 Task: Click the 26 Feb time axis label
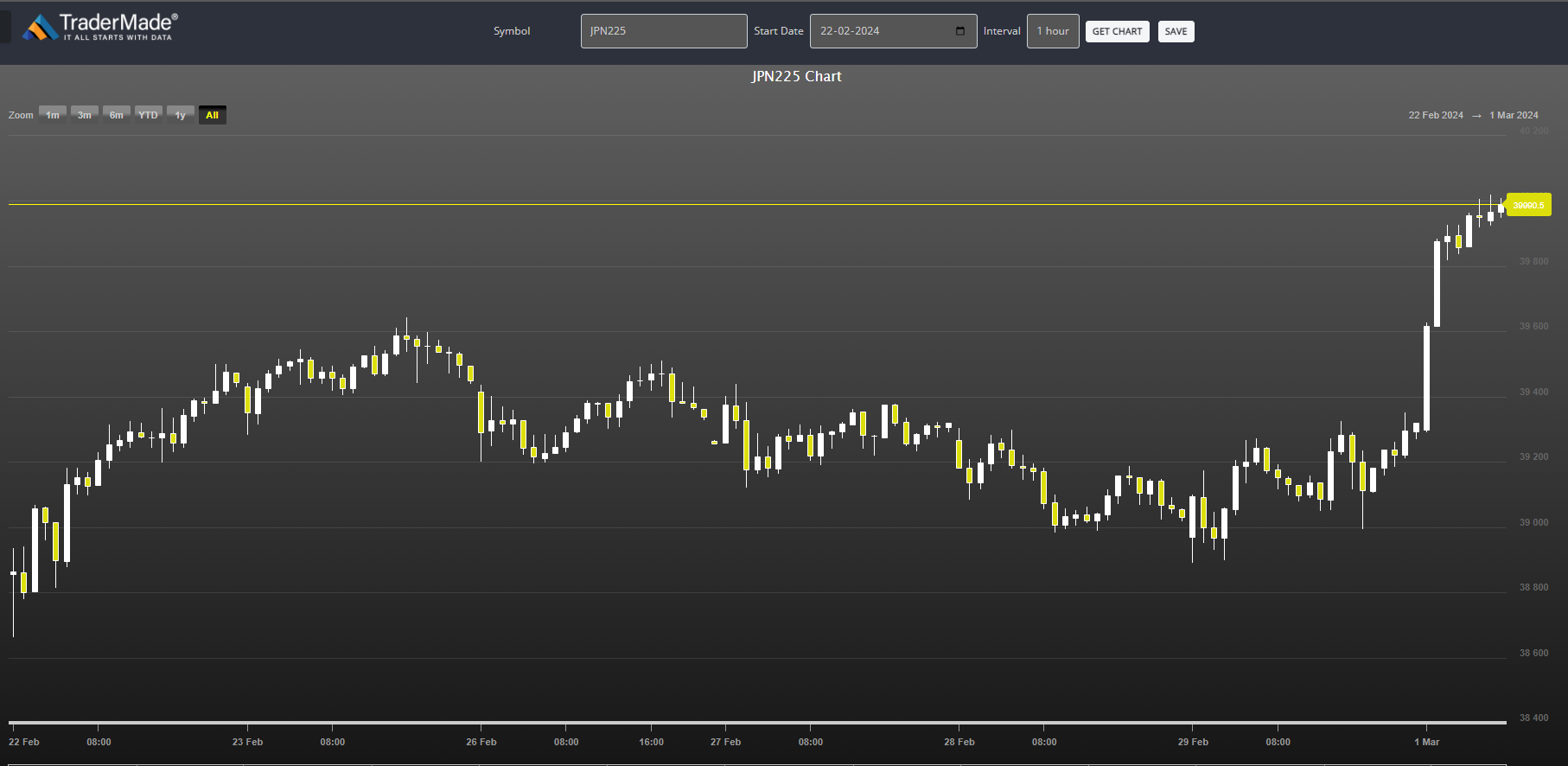tap(481, 742)
